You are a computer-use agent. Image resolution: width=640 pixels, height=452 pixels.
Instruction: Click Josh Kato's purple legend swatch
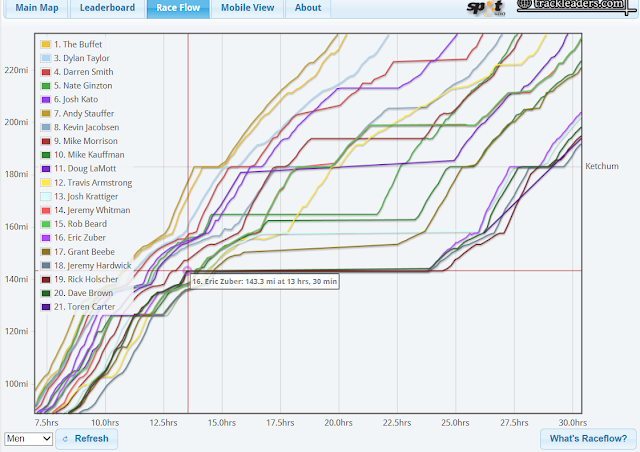click(x=46, y=99)
